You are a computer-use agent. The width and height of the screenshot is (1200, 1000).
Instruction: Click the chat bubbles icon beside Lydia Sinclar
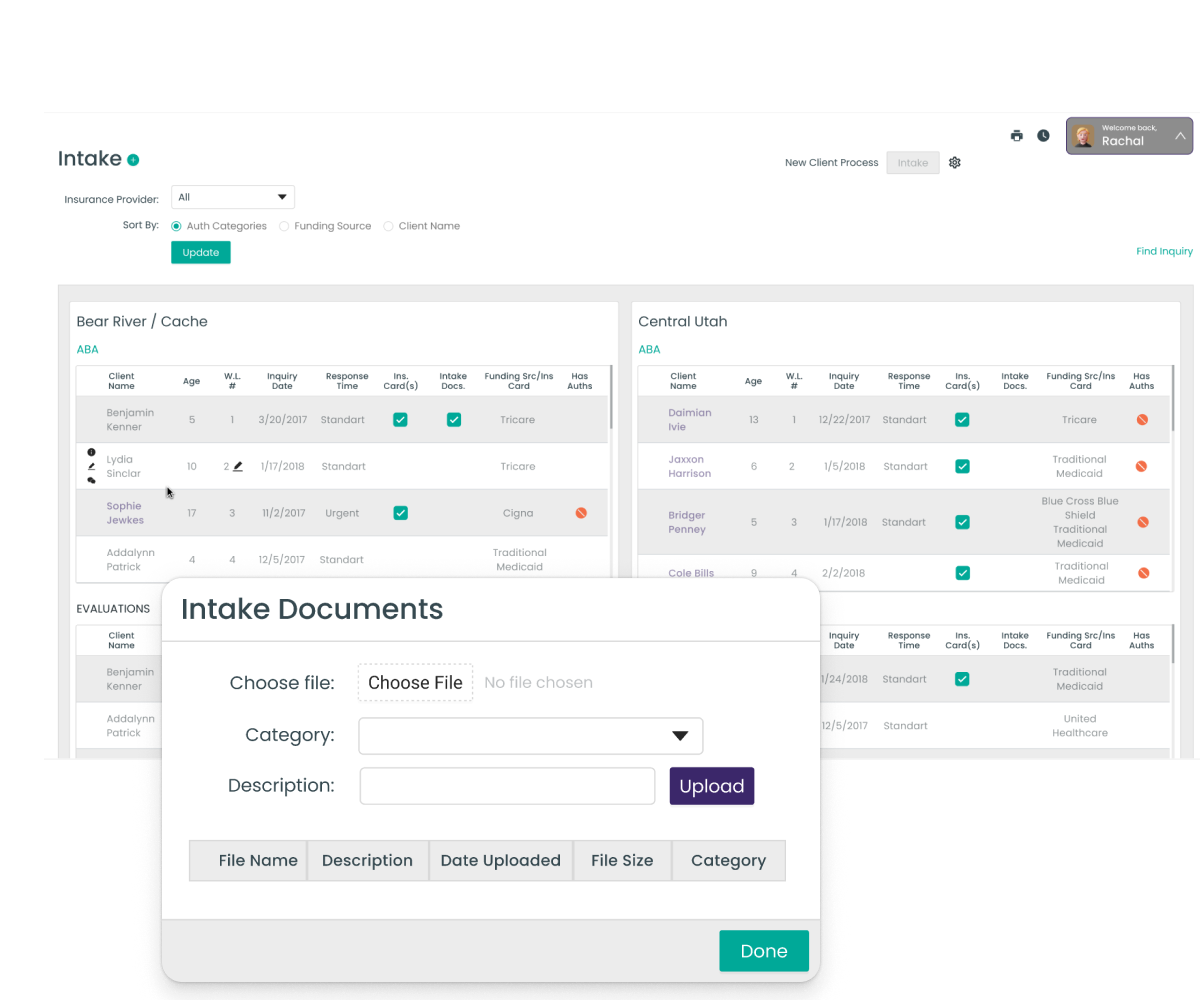(92, 480)
